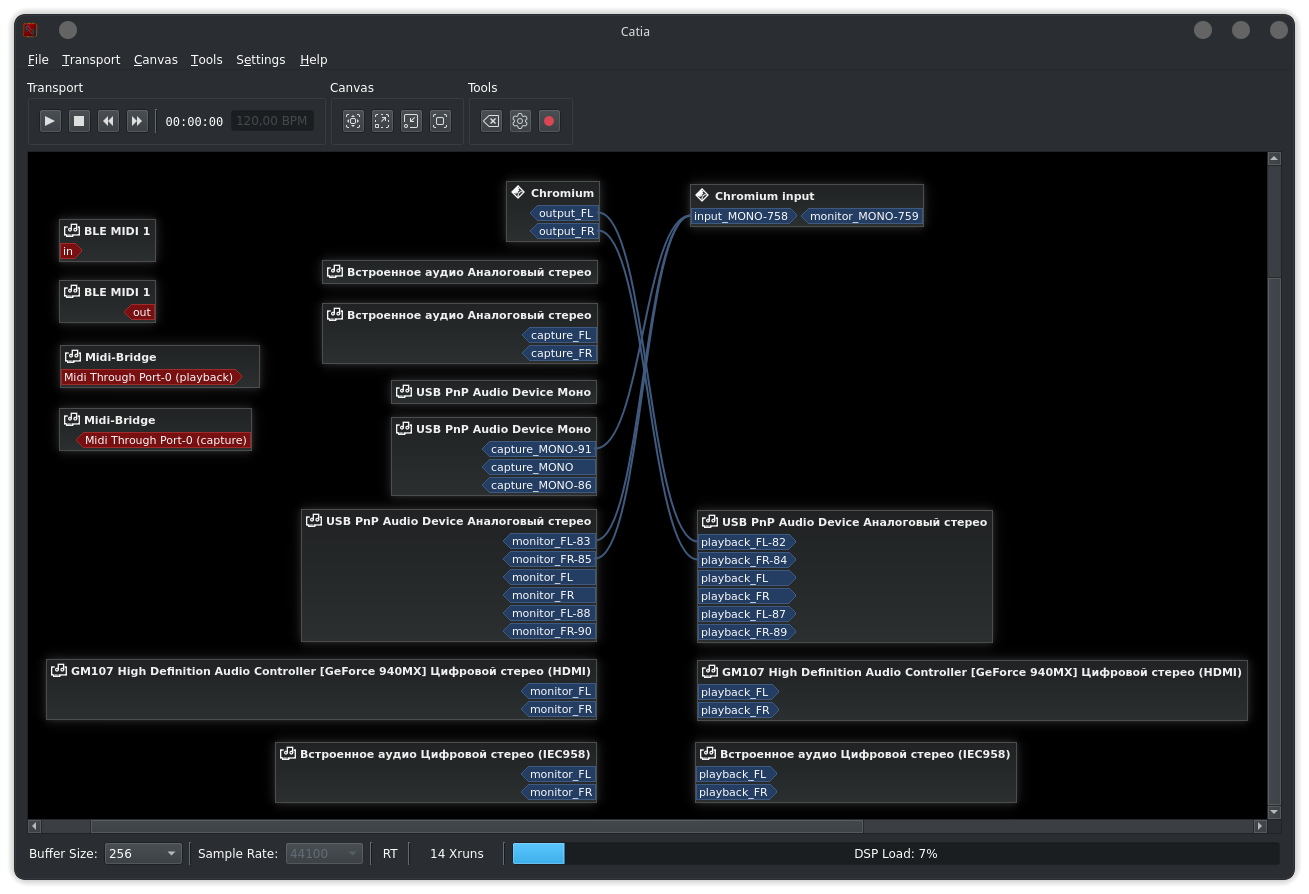This screenshot has height=894, width=1309.
Task: Click the transport rewind button
Action: click(x=109, y=121)
